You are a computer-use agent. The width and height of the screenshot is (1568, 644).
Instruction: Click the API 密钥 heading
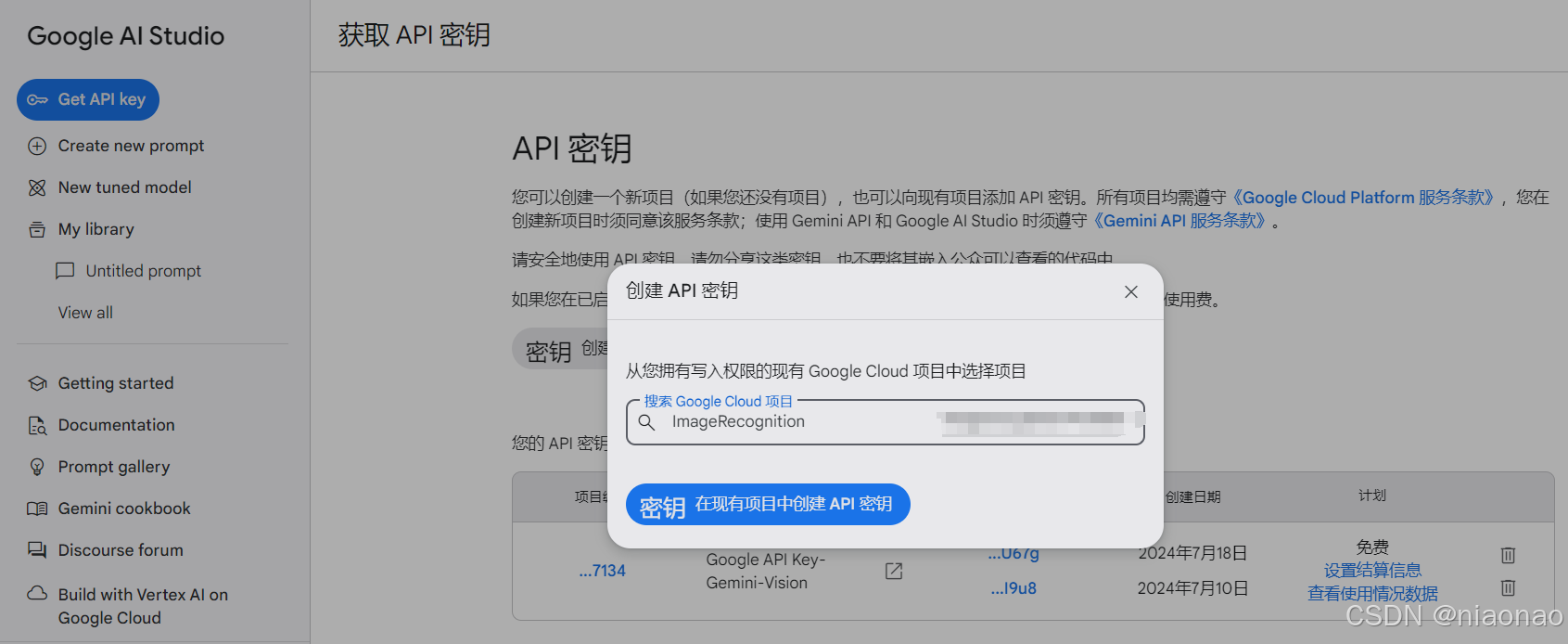[x=572, y=148]
